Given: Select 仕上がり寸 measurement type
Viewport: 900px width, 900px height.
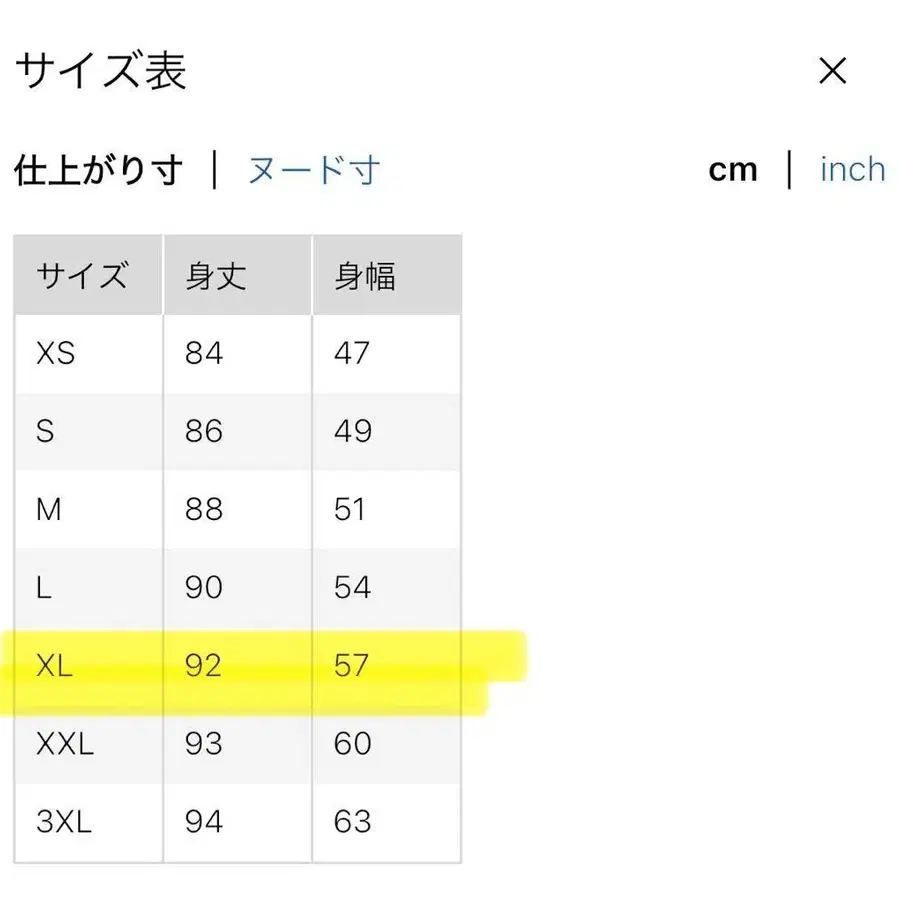Looking at the screenshot, I should (99, 170).
